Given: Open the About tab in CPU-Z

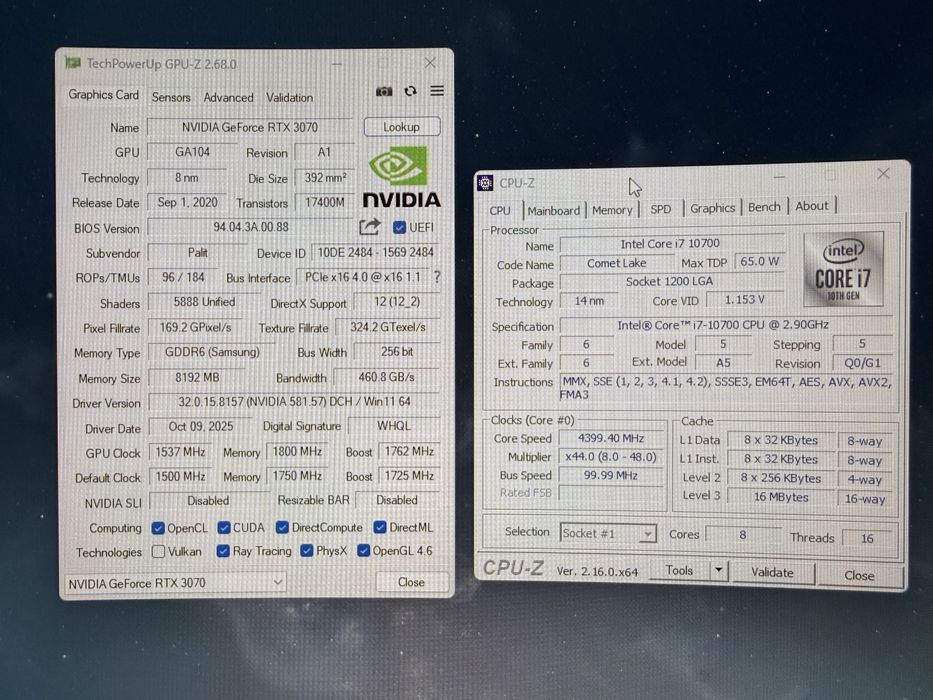Looking at the screenshot, I should (812, 205).
